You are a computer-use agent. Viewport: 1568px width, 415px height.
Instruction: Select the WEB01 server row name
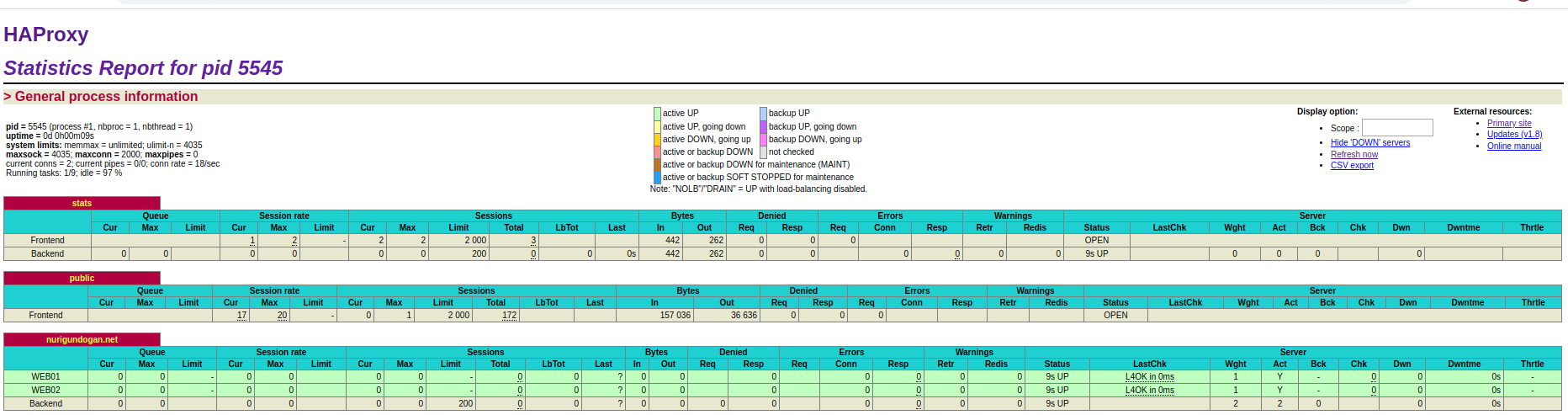(45, 377)
